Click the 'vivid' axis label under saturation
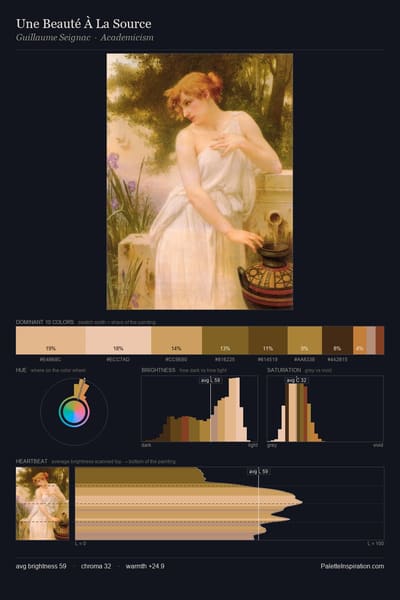This screenshot has height=600, width=400. (x=378, y=445)
